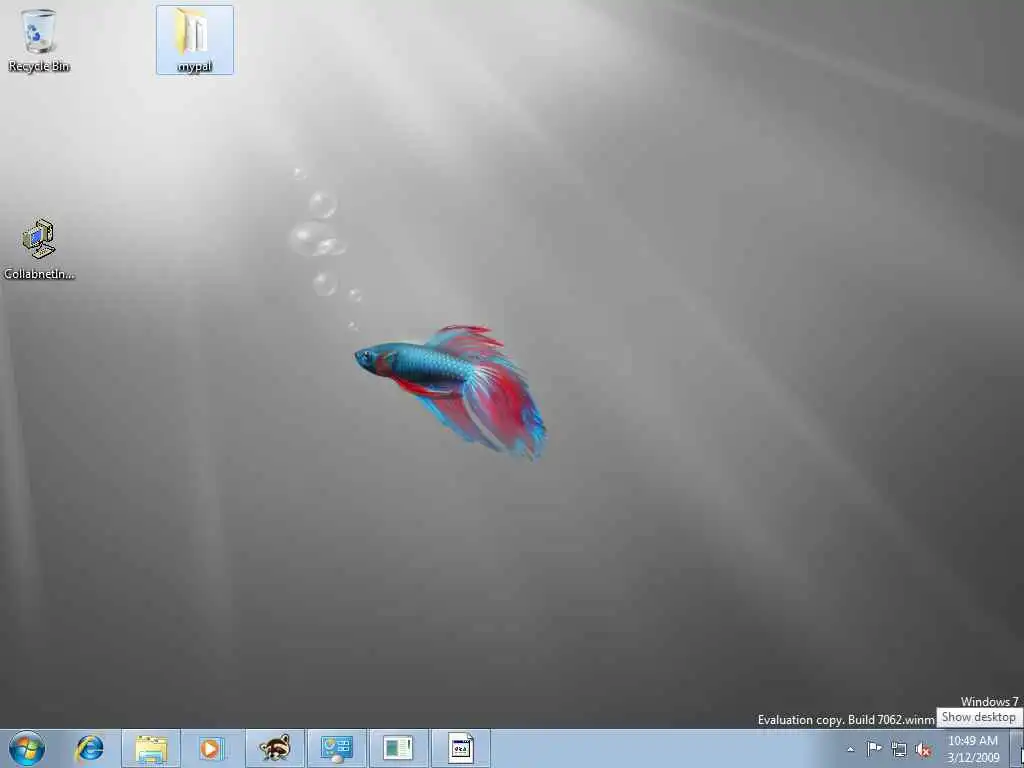Open the network status tray icon
The height and width of the screenshot is (768, 1024).
pyautogui.click(x=899, y=749)
